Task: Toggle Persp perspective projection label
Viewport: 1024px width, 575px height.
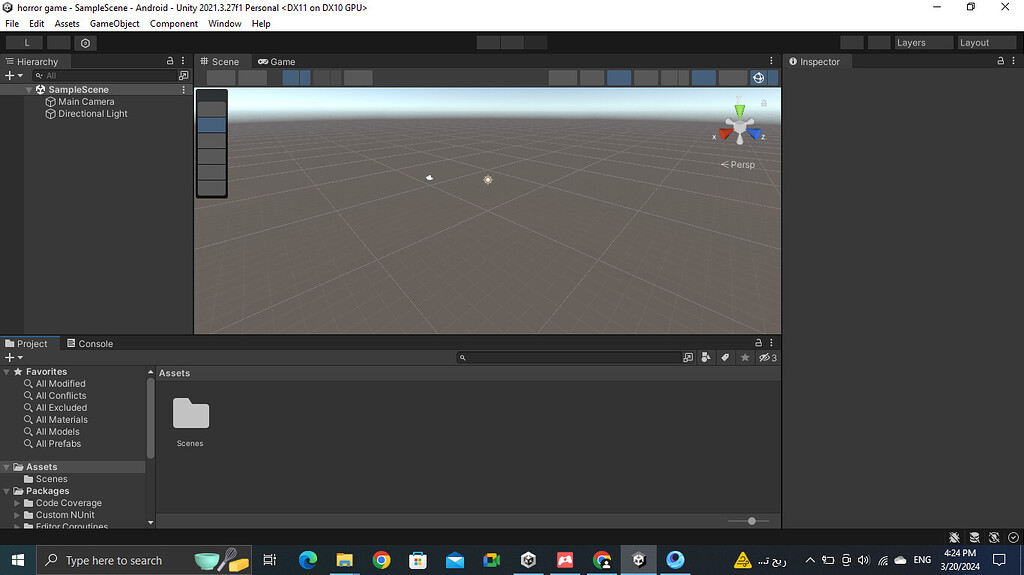Action: point(738,165)
